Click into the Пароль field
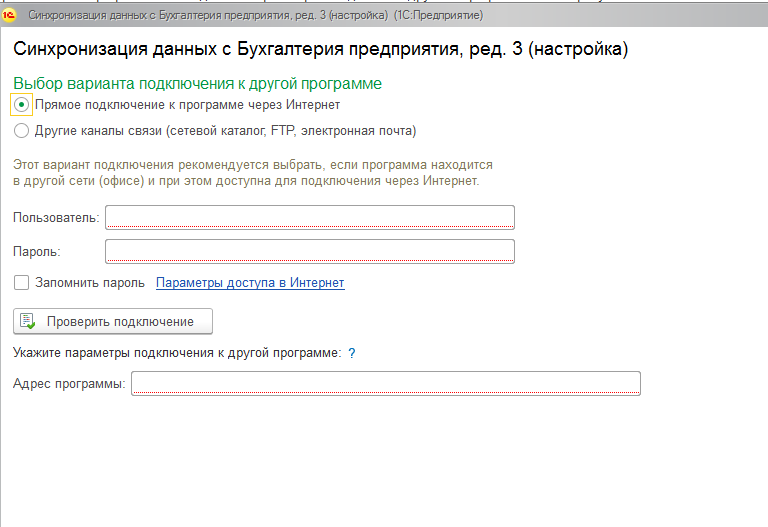The width and height of the screenshot is (768, 527). pos(310,251)
